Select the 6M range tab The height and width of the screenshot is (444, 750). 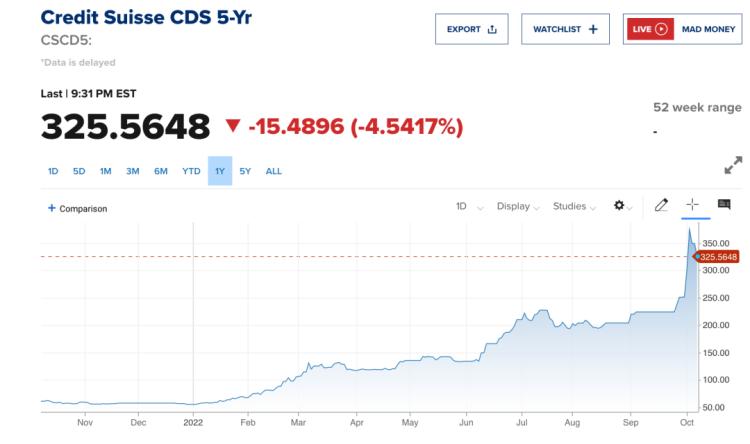(x=160, y=171)
